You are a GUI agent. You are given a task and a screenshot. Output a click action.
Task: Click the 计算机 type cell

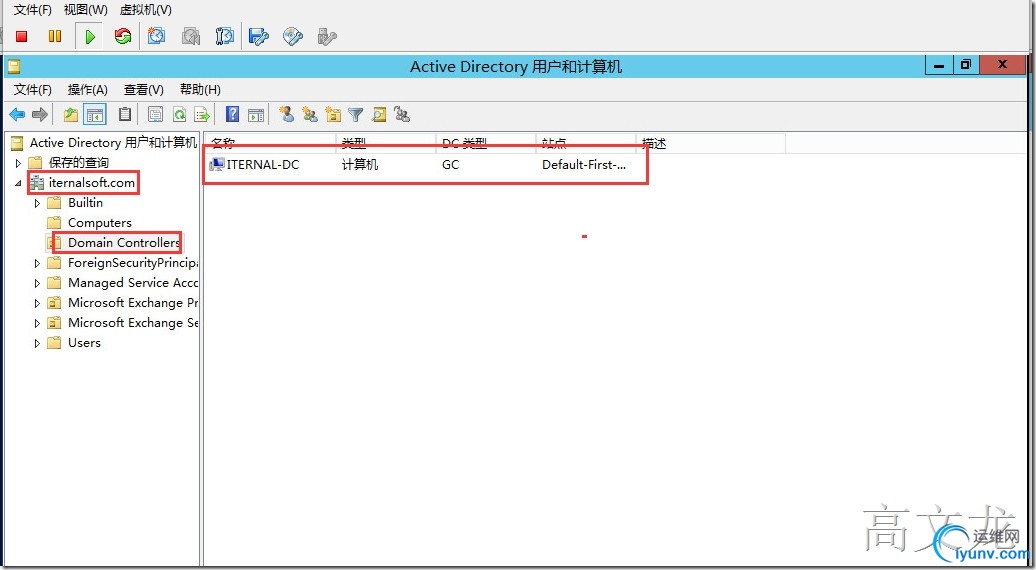pyautogui.click(x=360, y=164)
